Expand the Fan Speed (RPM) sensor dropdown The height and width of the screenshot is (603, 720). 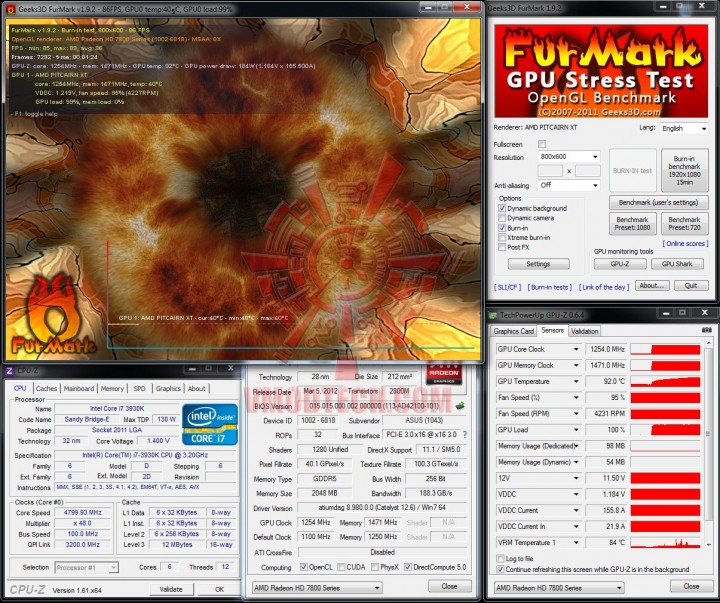pos(576,413)
